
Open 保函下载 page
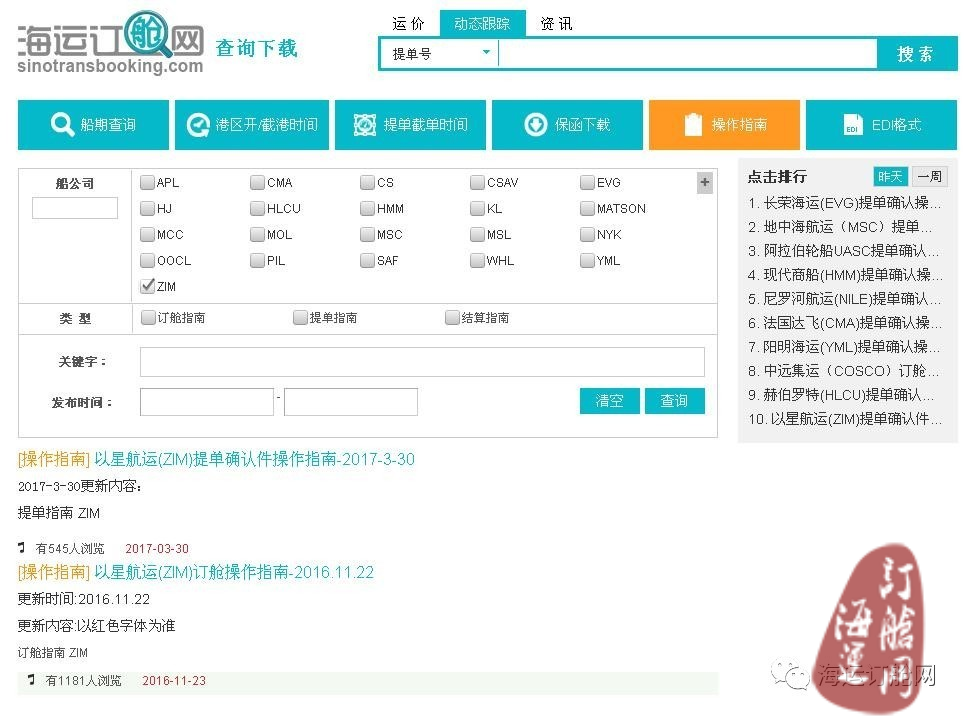pos(567,125)
